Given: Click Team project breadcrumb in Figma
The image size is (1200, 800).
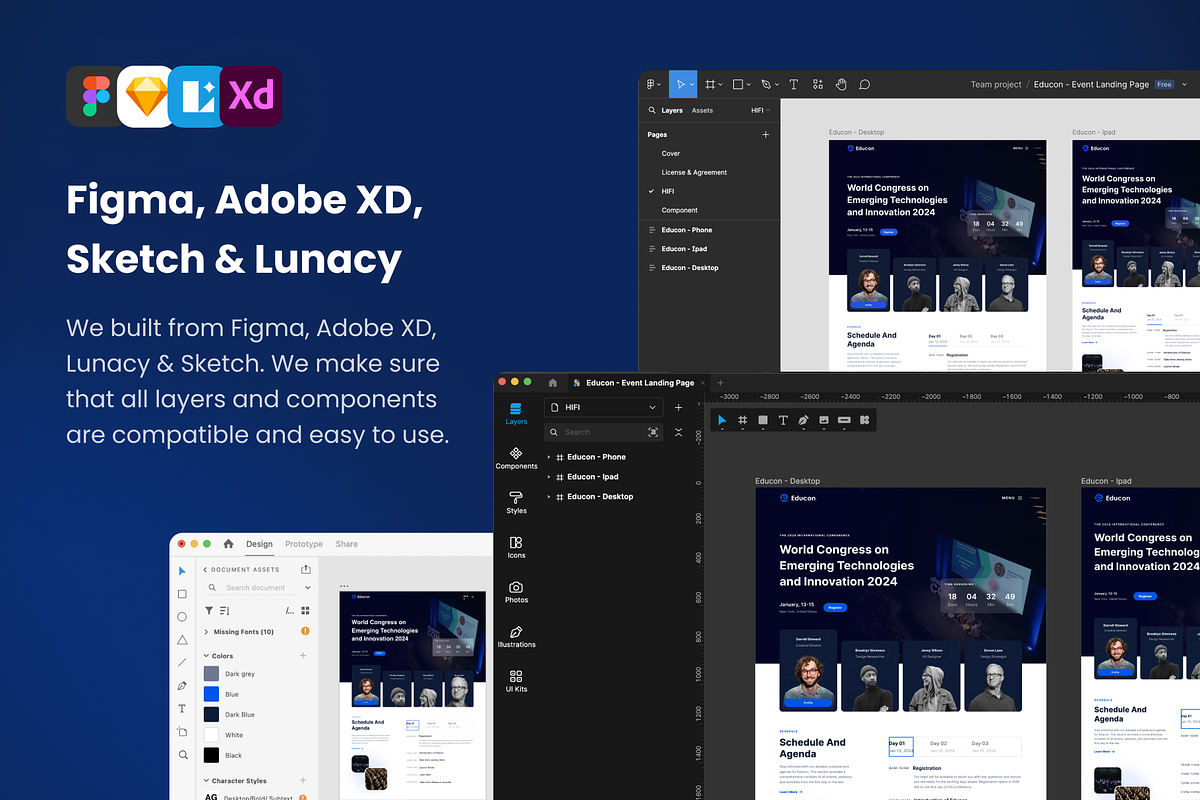Looking at the screenshot, I should (x=995, y=85).
